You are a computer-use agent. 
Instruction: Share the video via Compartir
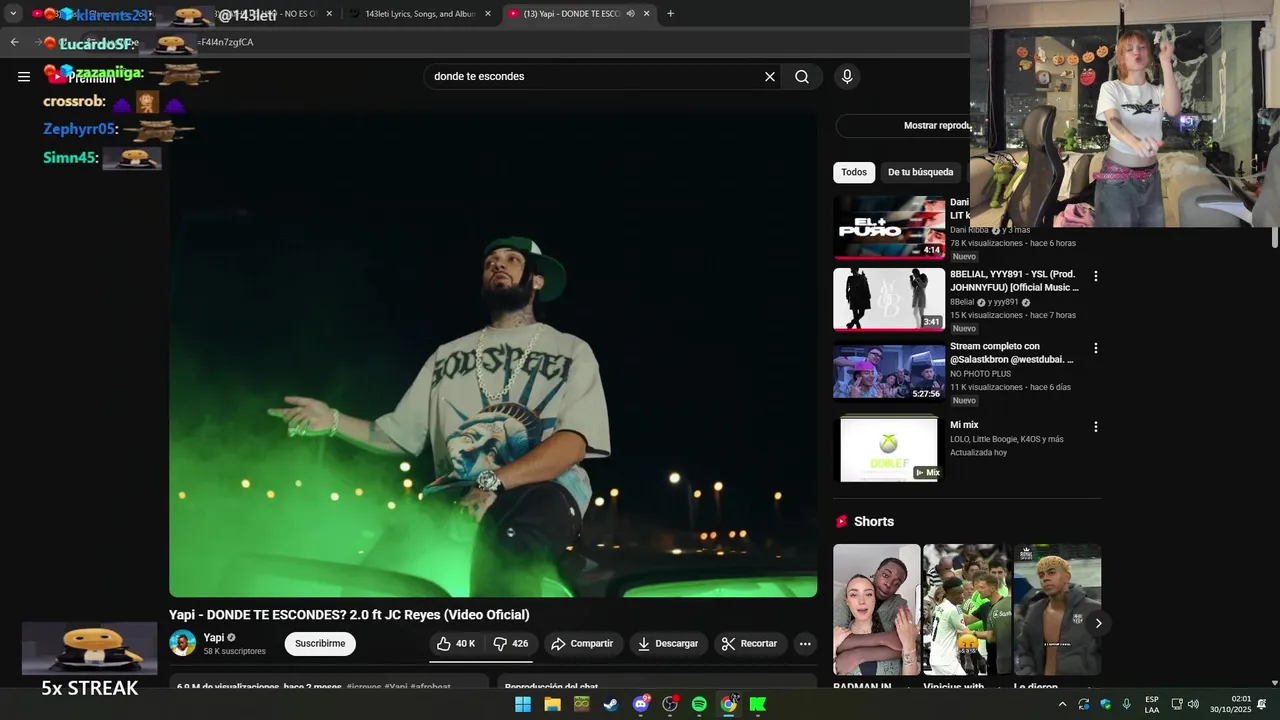coord(582,644)
